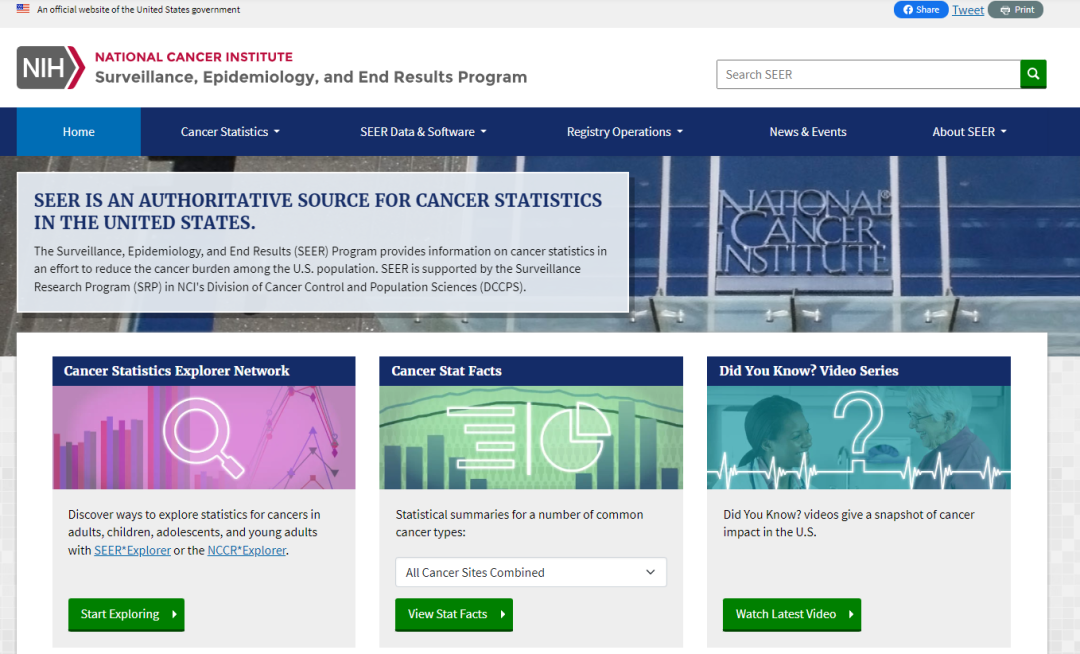The image size is (1080, 654).
Task: Click into the Search SEER field
Action: (868, 74)
